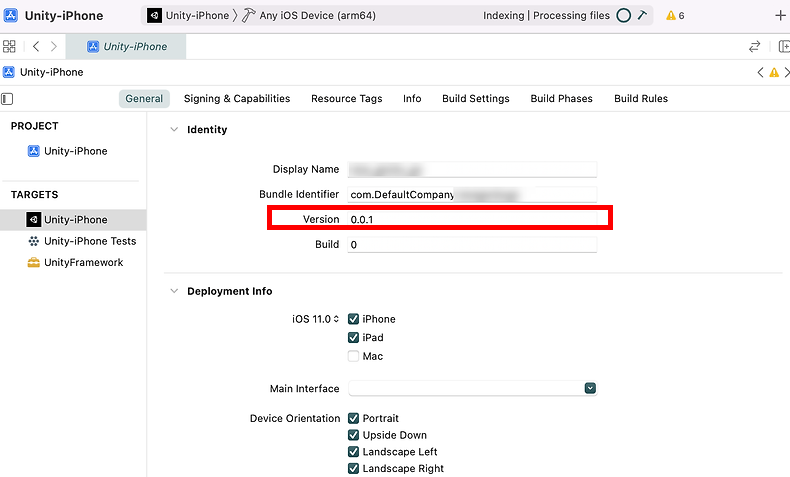Click the Unity-iPhone Tests bundle icon

point(33,241)
